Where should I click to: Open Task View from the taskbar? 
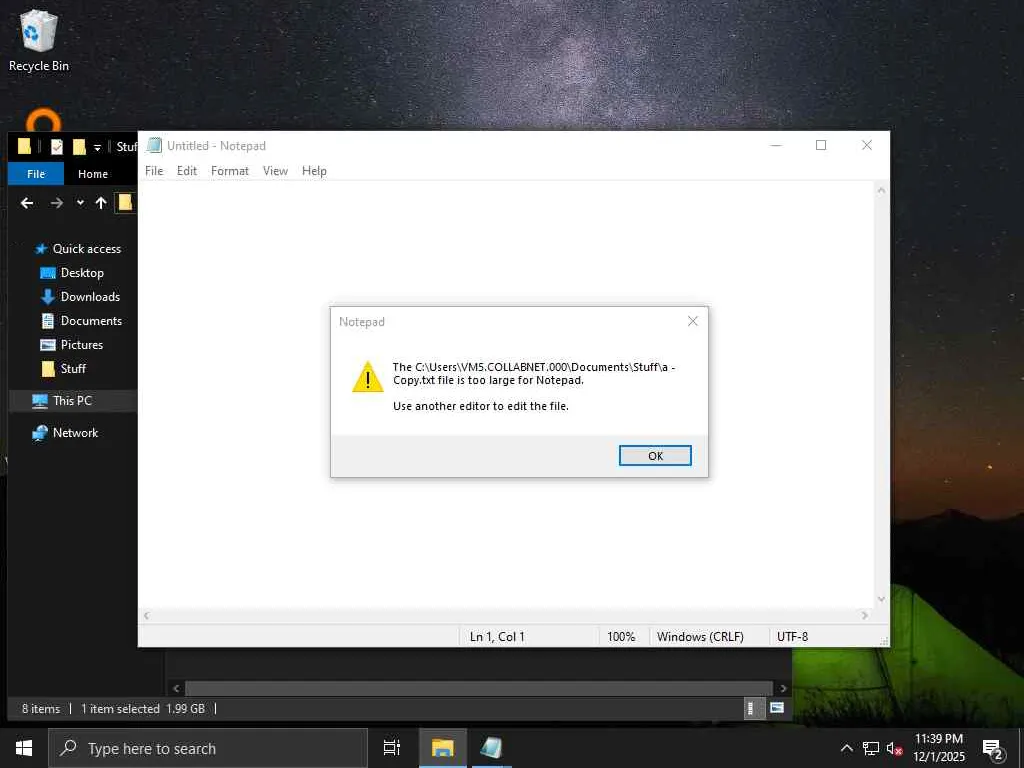coord(392,748)
